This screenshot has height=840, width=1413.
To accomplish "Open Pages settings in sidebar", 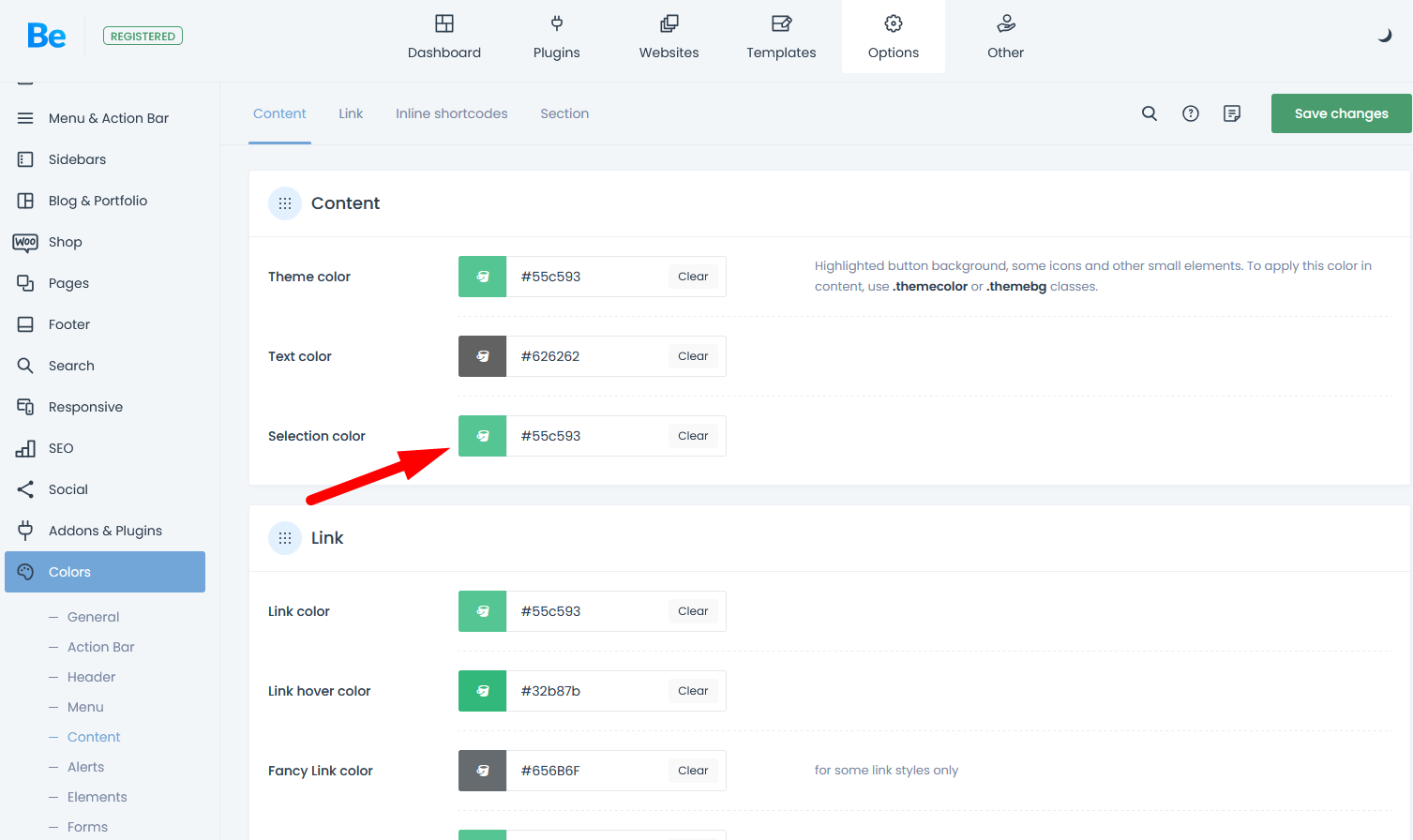I will pos(105,283).
